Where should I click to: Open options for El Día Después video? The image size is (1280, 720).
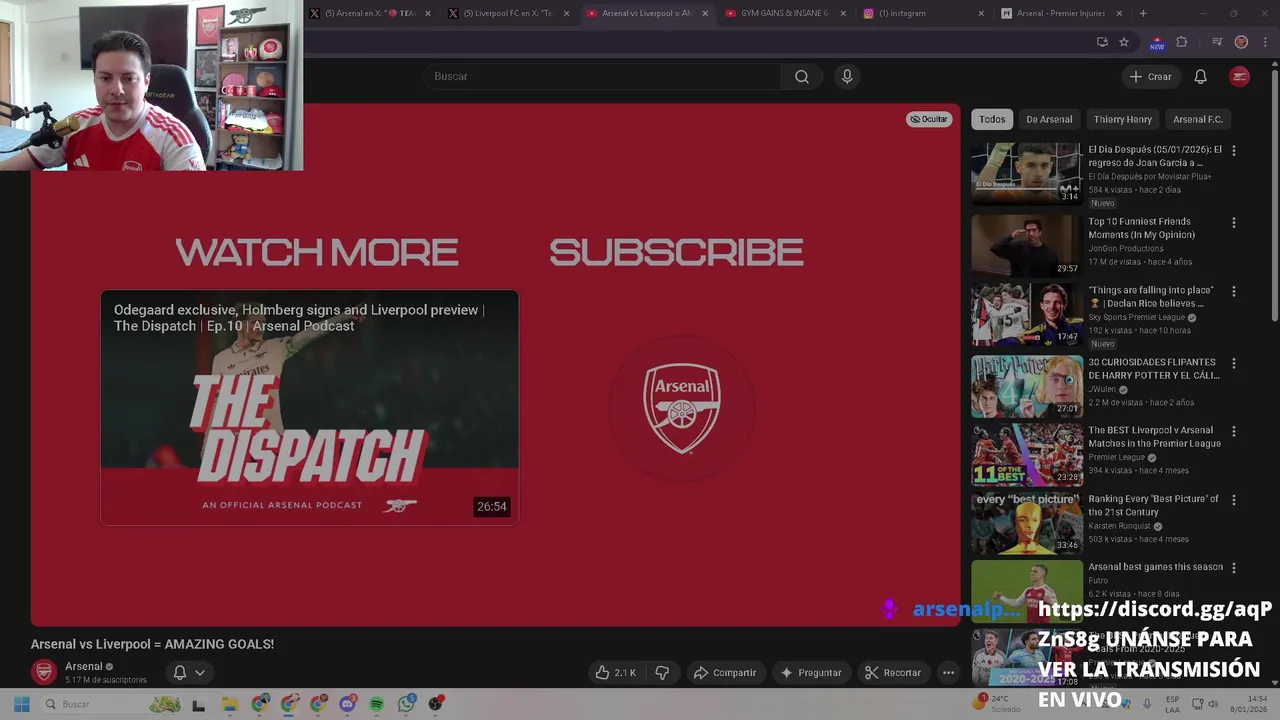point(1233,150)
